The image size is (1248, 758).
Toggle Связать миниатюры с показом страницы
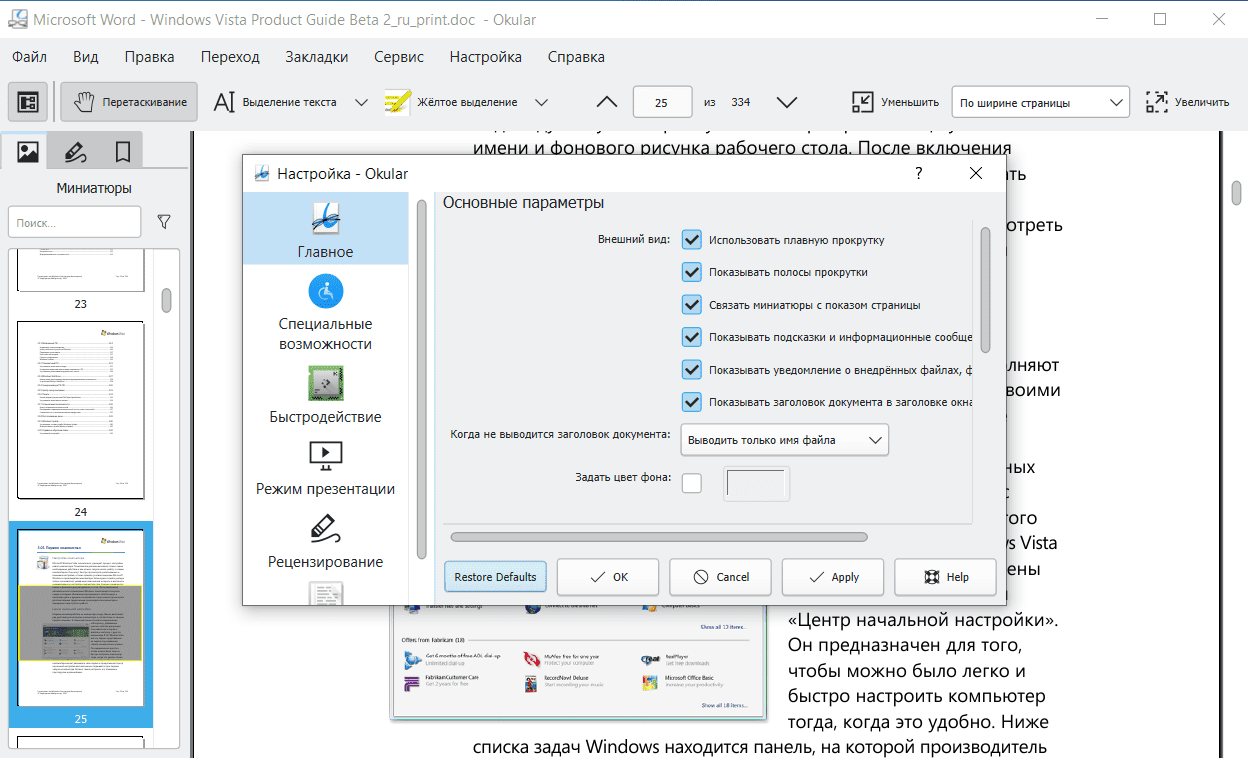point(691,305)
